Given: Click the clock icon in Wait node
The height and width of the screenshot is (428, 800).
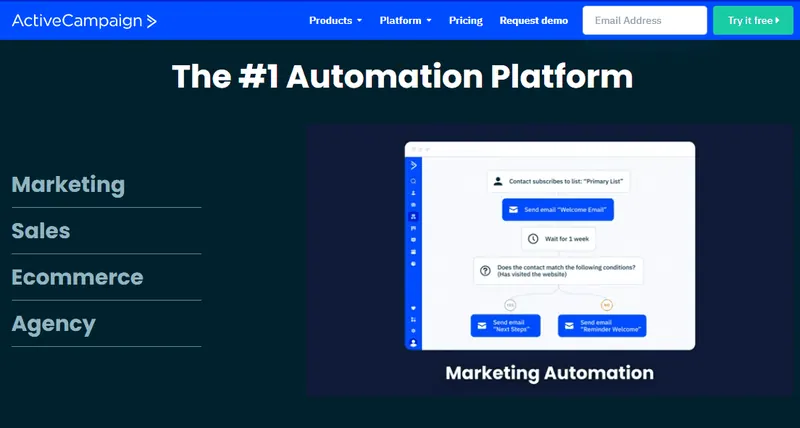Looking at the screenshot, I should pos(533,239).
